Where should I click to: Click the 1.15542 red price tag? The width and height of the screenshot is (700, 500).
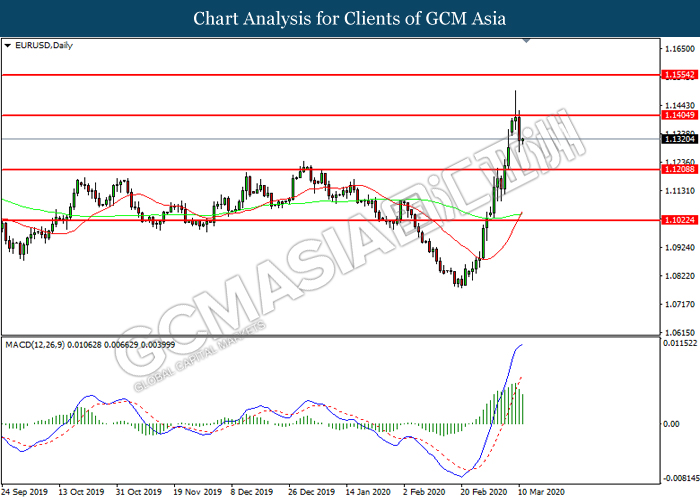679,75
